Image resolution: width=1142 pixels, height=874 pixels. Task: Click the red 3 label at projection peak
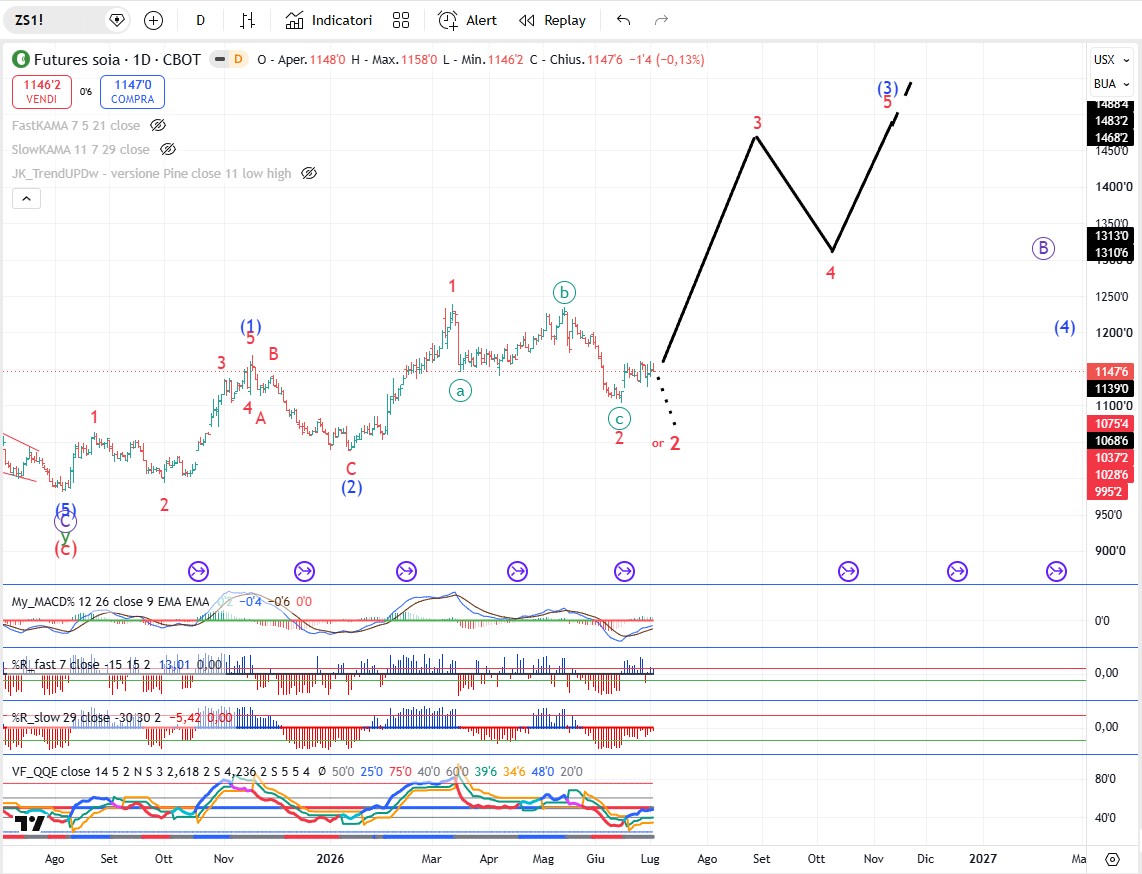click(757, 122)
